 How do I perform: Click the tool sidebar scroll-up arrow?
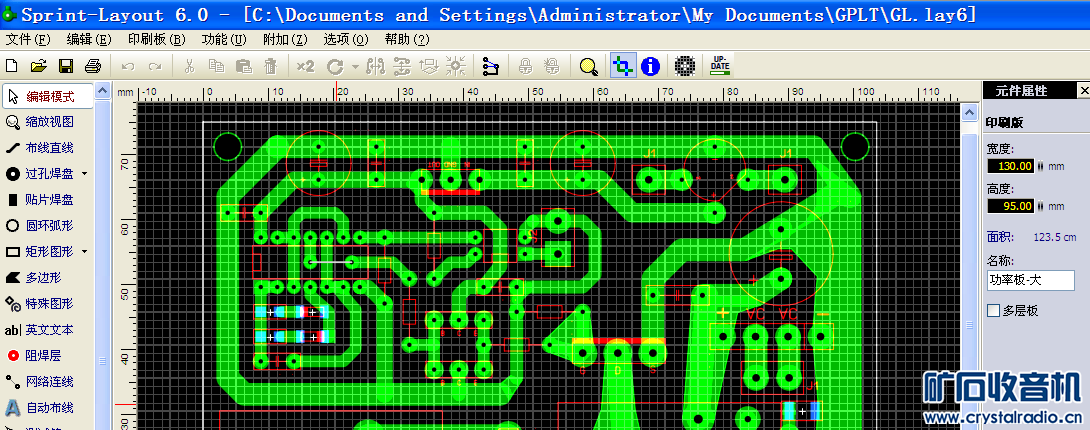(102, 91)
